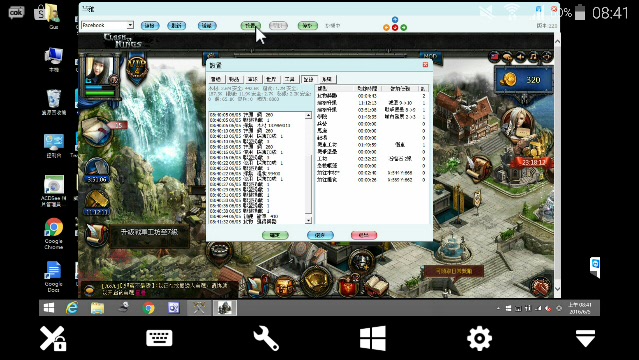Screen dimensions: 639x360
Task: Click the log list's vertical scrollbar thumb
Action: [308, 184]
